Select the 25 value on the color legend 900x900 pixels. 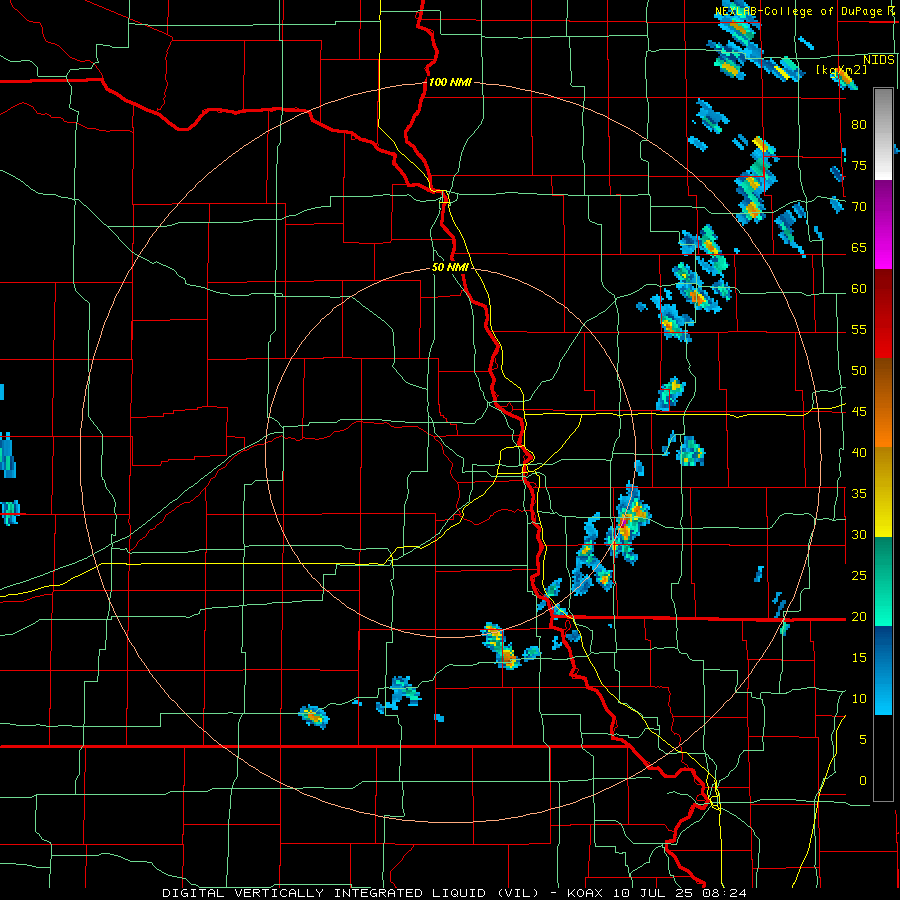point(859,575)
